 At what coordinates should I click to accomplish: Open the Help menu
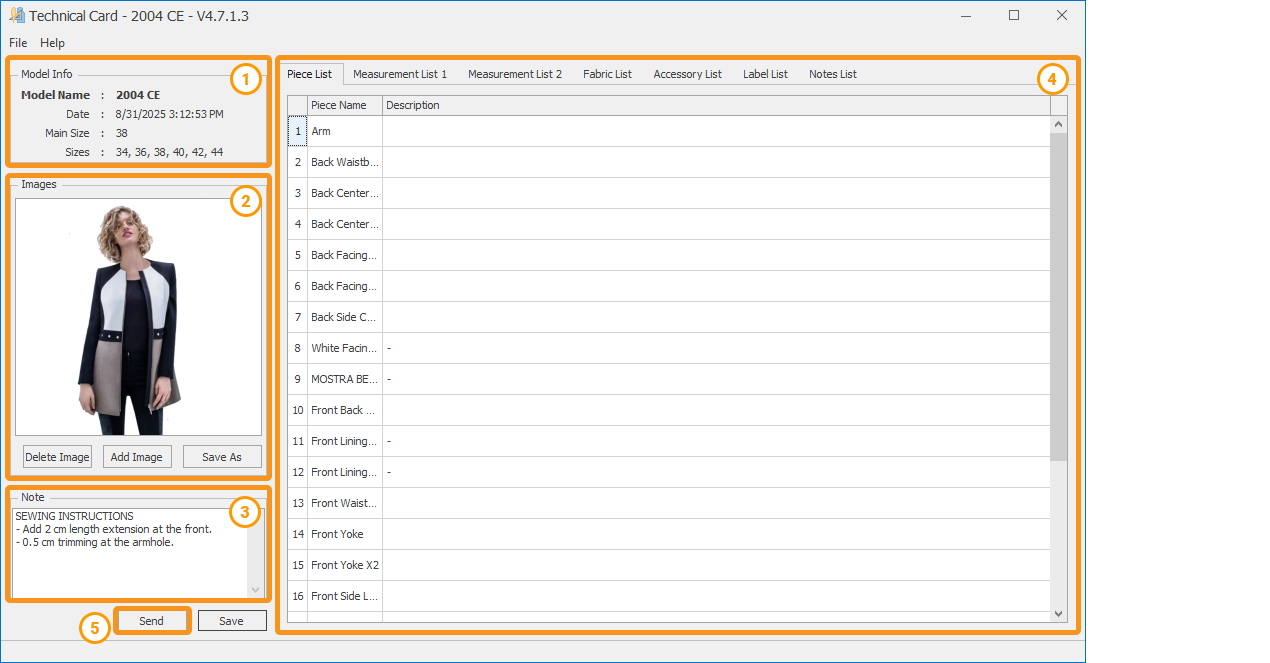coord(52,43)
